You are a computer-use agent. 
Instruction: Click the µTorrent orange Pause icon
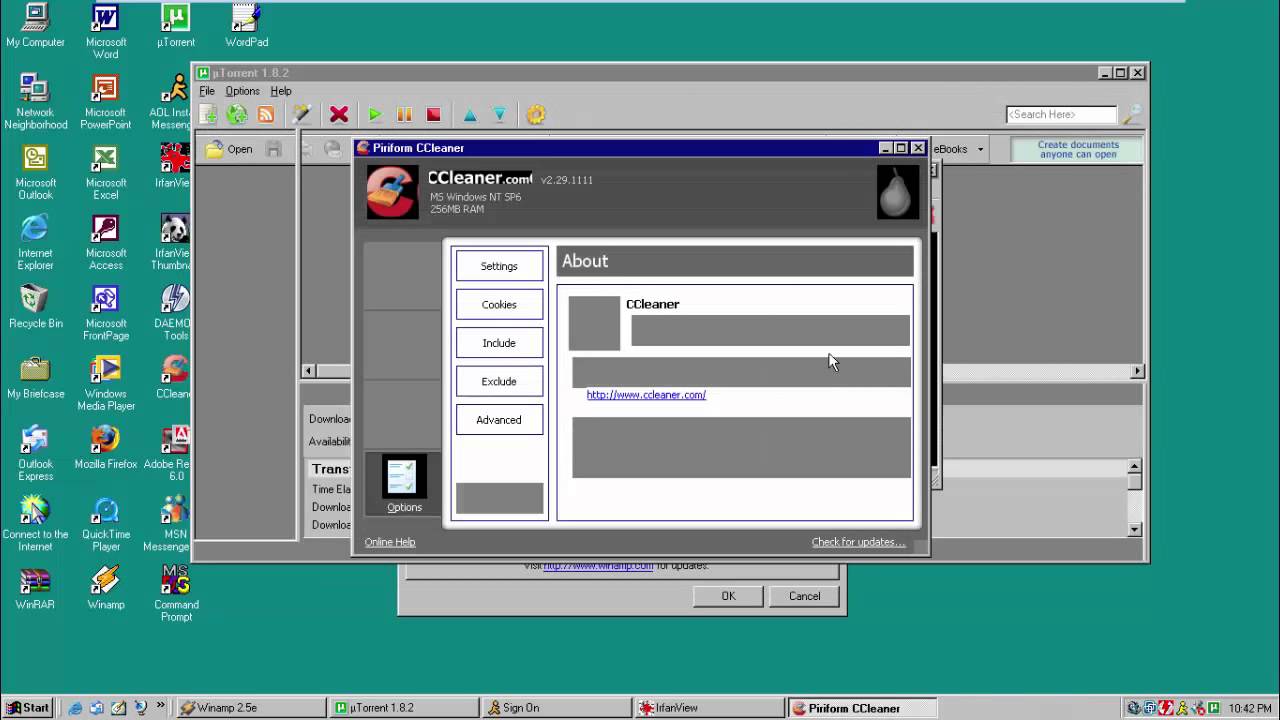[404, 115]
